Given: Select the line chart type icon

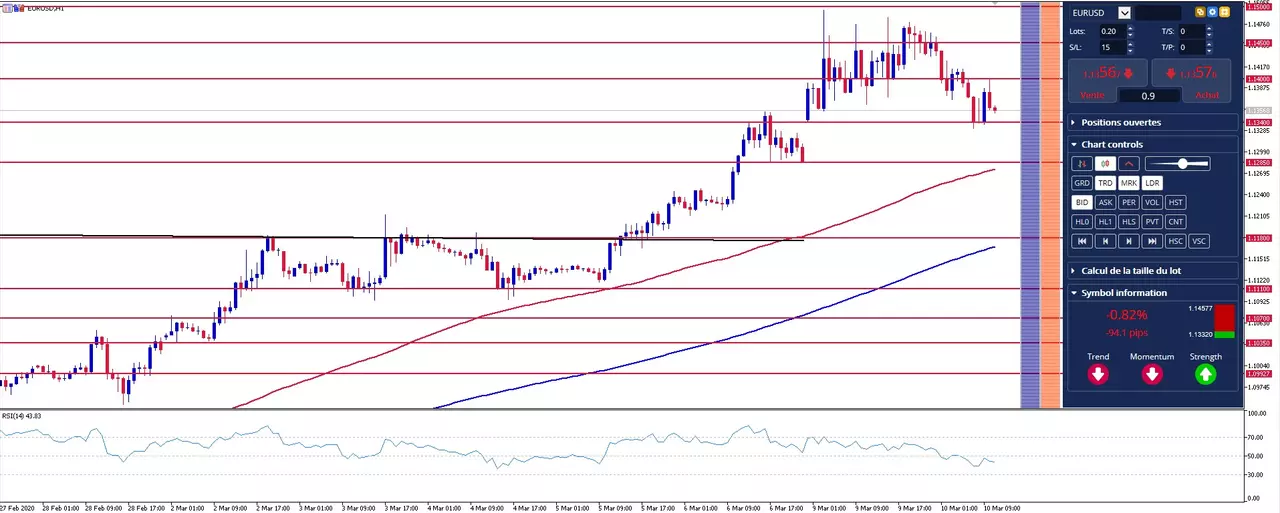Looking at the screenshot, I should point(1129,163).
